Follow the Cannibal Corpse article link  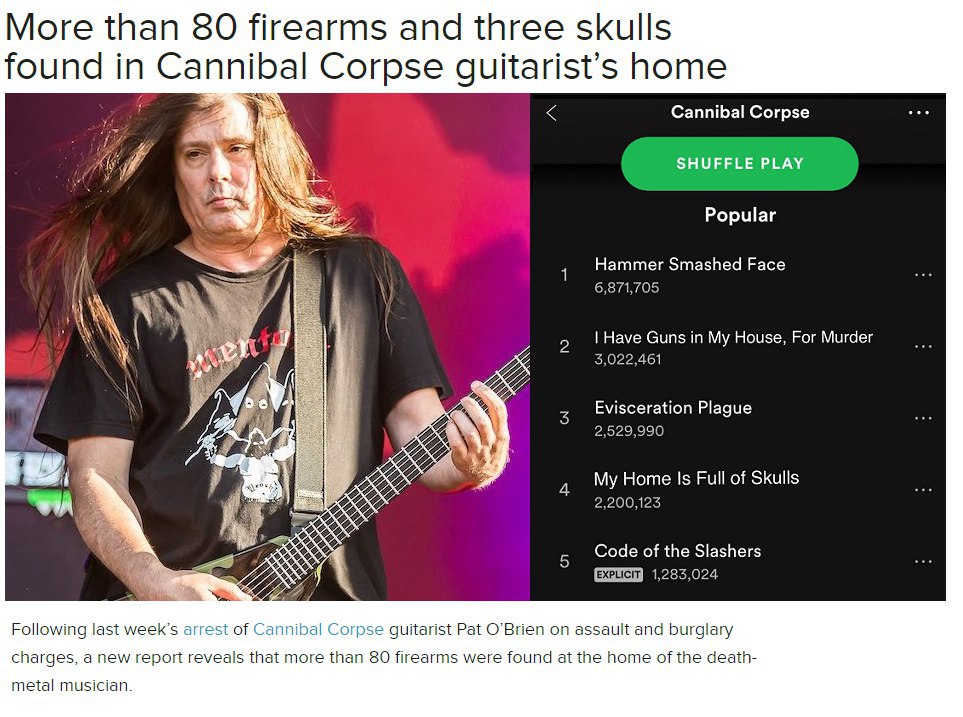[318, 630]
